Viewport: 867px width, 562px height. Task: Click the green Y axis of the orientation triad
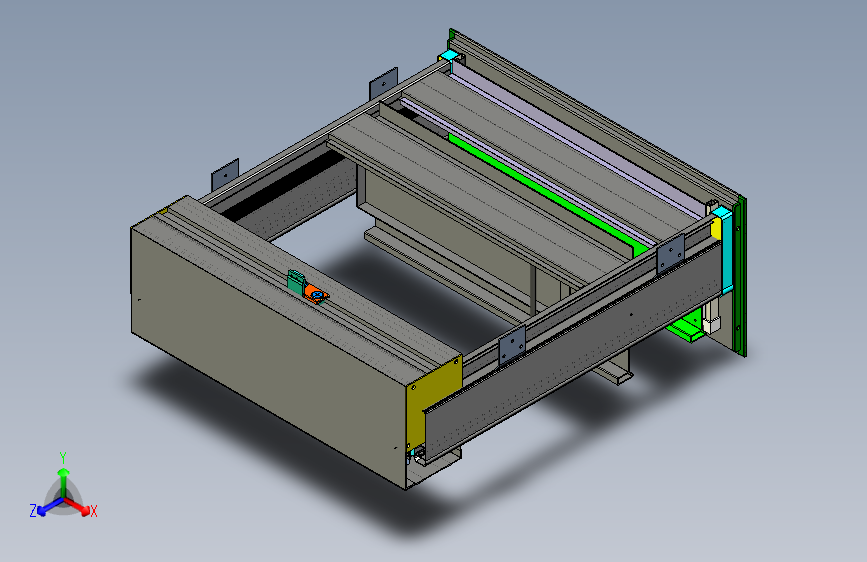64,482
